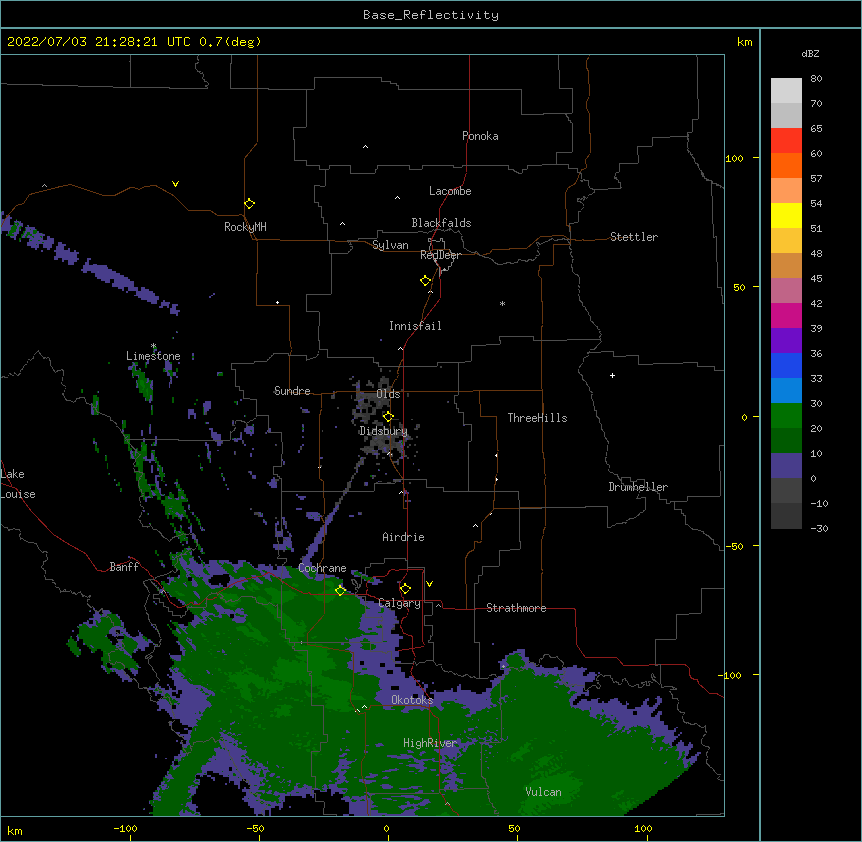Click the km unit label at top-right
This screenshot has width=862, height=842.
[x=744, y=42]
